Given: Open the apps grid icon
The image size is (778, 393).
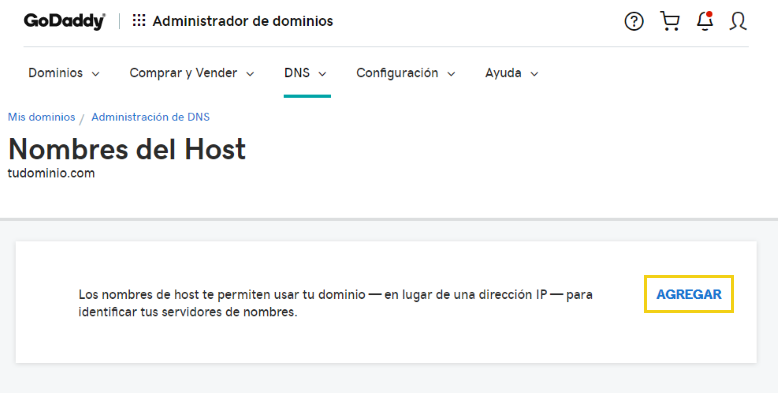Looking at the screenshot, I should (139, 20).
